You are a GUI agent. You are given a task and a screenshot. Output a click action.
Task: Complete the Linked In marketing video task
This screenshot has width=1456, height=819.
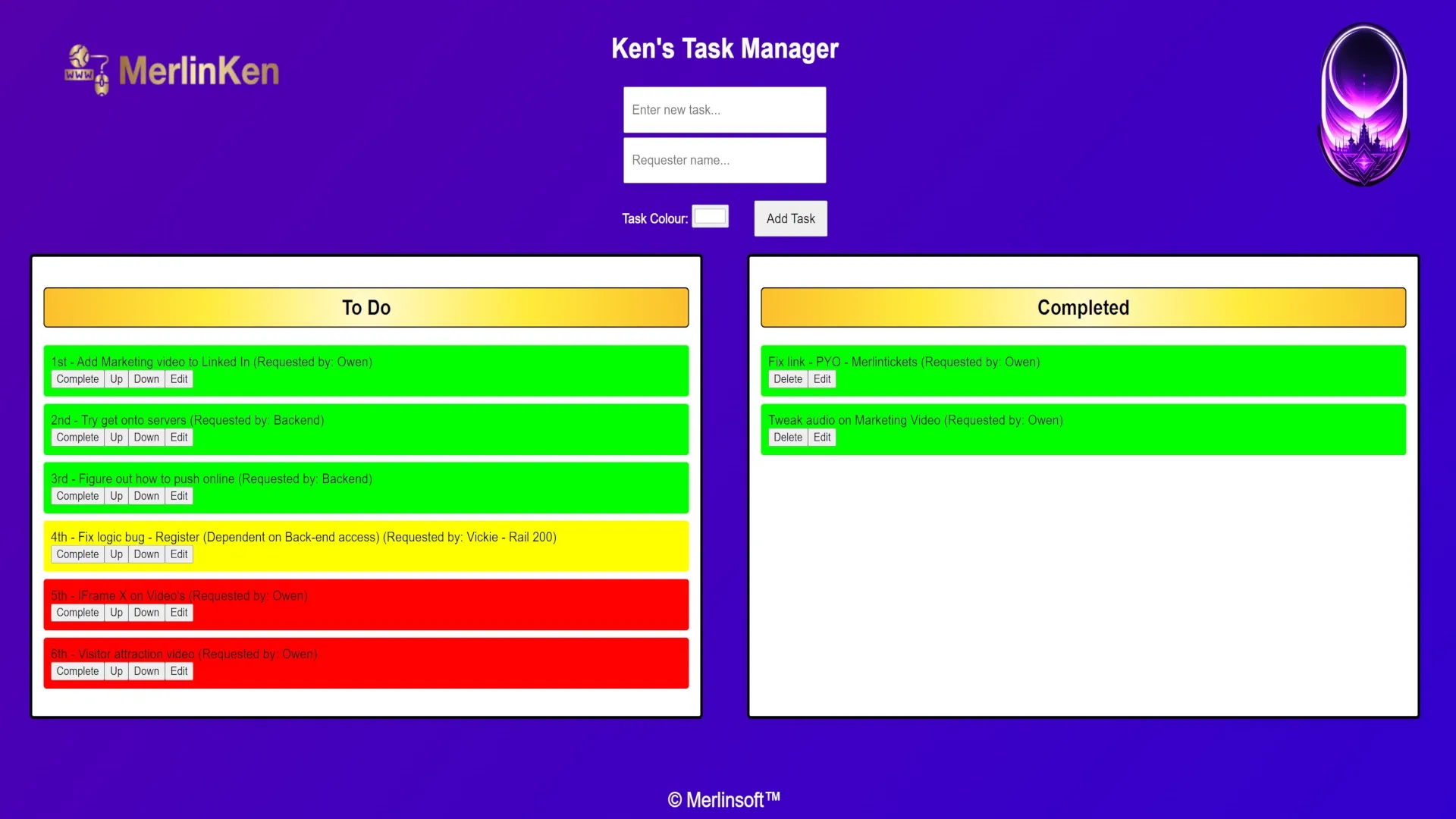(77, 379)
